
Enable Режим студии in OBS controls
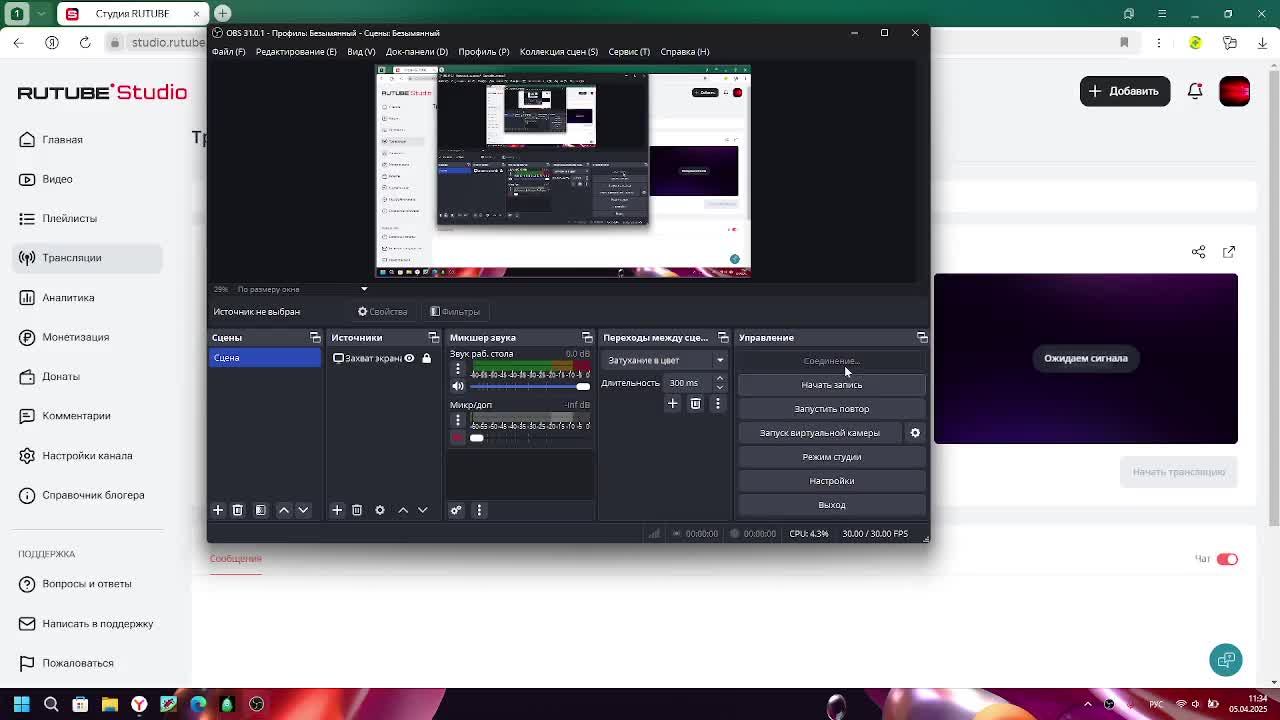tap(832, 457)
